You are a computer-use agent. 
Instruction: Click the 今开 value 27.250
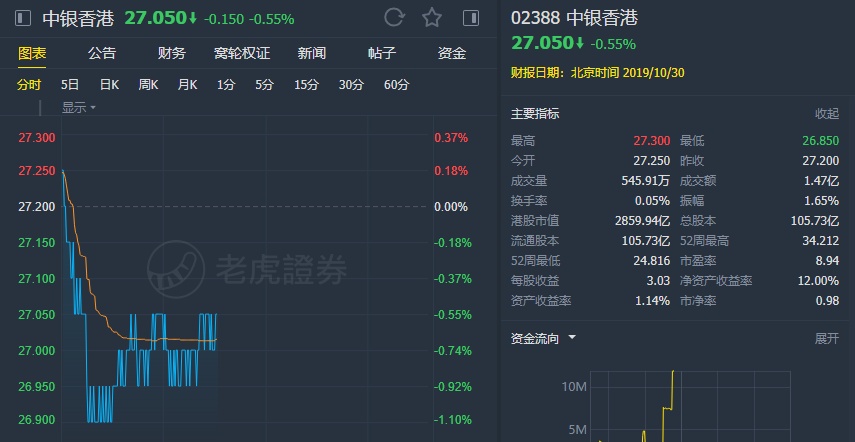[652, 161]
